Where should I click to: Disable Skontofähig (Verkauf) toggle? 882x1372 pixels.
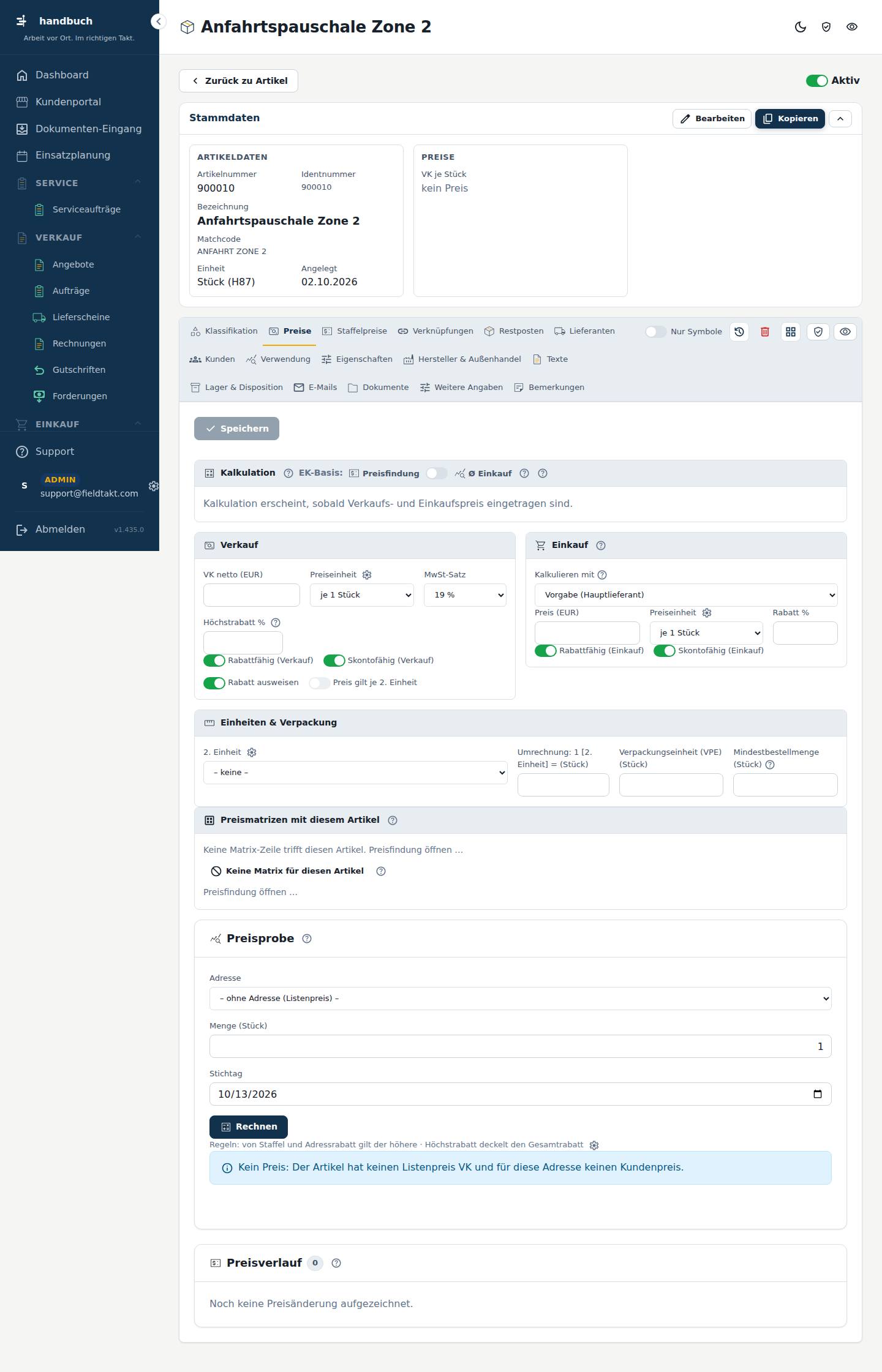click(x=334, y=661)
